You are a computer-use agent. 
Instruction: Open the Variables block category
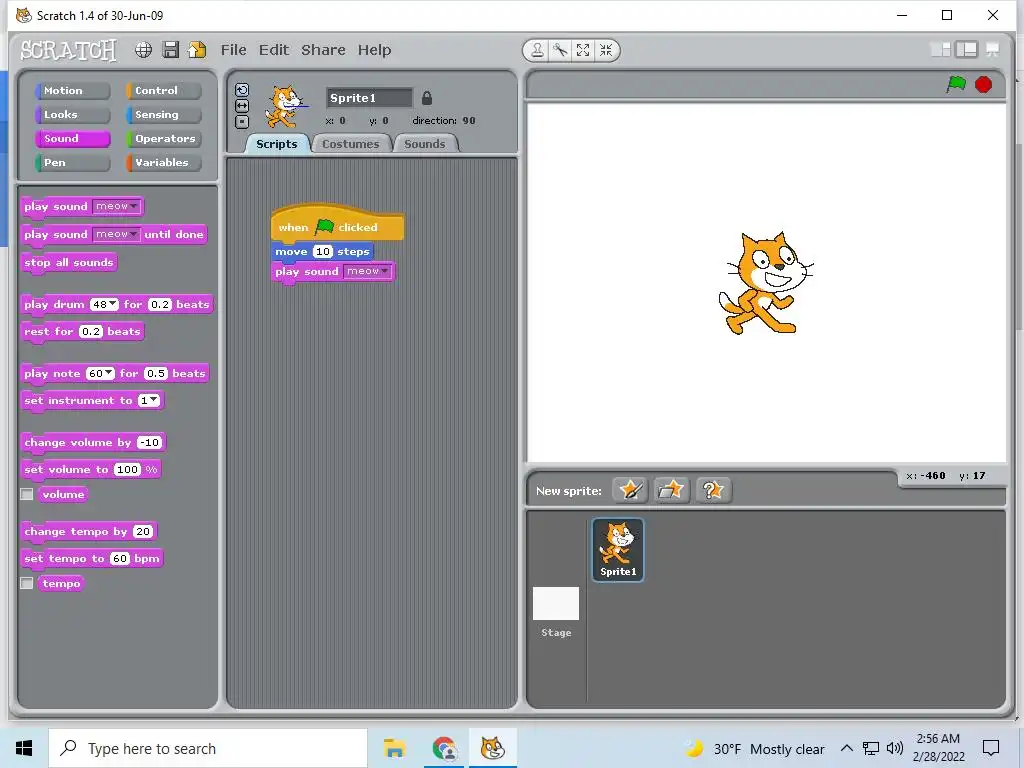163,163
